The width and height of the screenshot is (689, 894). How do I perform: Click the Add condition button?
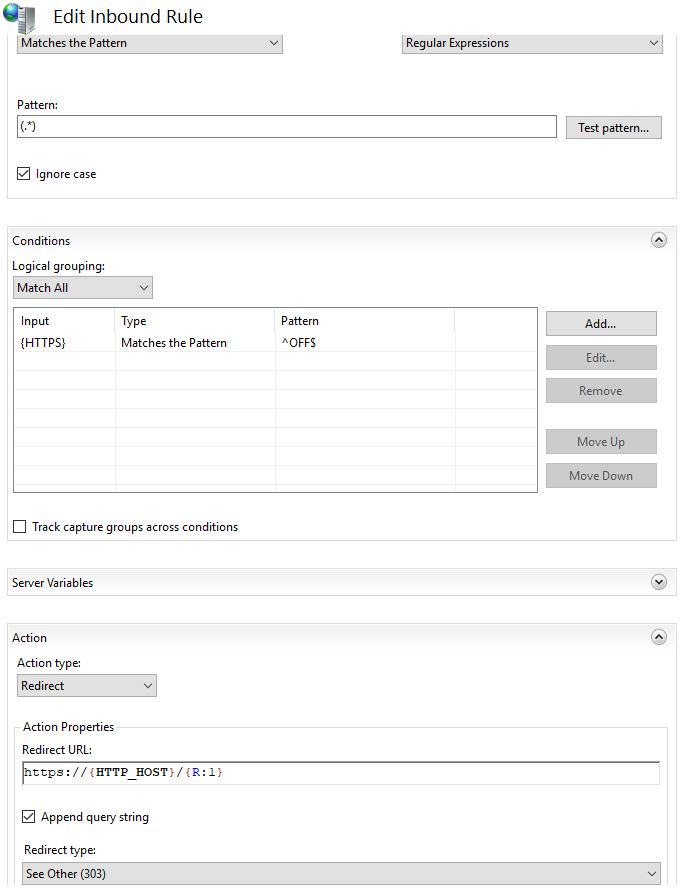tap(601, 324)
